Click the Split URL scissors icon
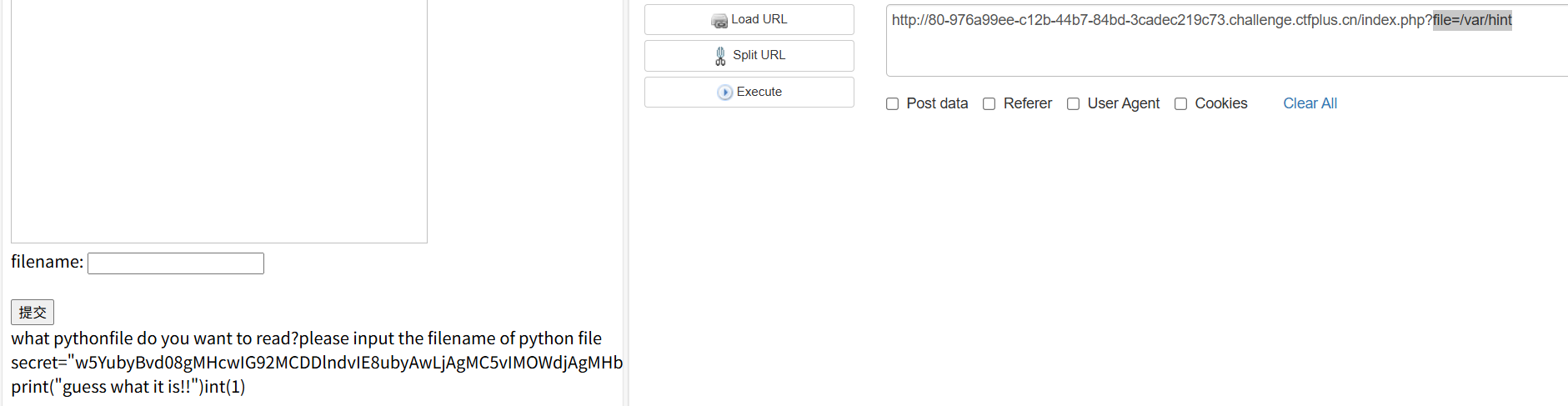The height and width of the screenshot is (406, 1568). 720,56
